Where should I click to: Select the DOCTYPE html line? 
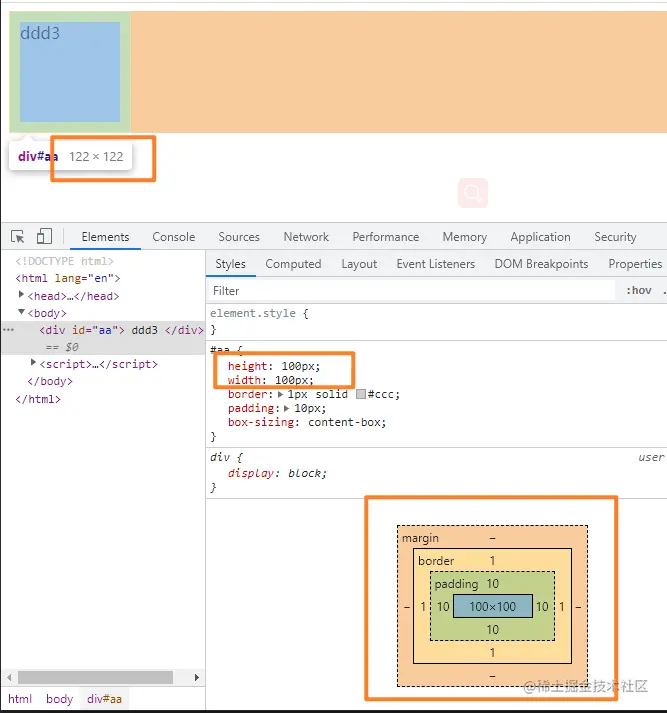pos(65,261)
